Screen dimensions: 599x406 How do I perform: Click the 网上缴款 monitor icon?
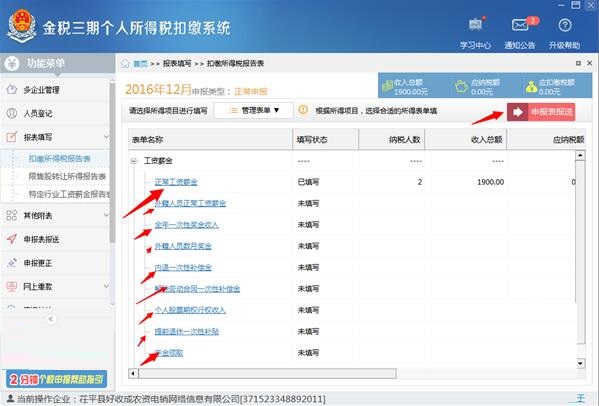tap(12, 286)
